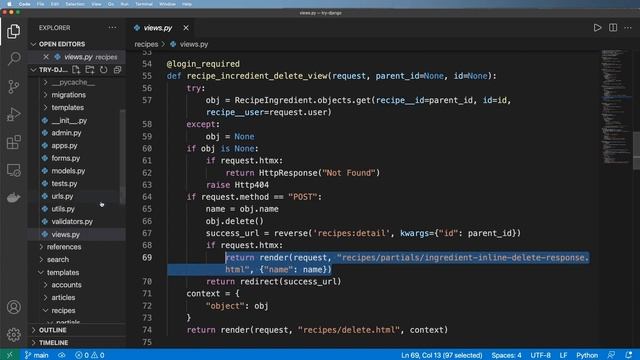Open the Terminal menu in the menu bar
The width and height of the screenshot is (640, 360).
tap(144, 4)
